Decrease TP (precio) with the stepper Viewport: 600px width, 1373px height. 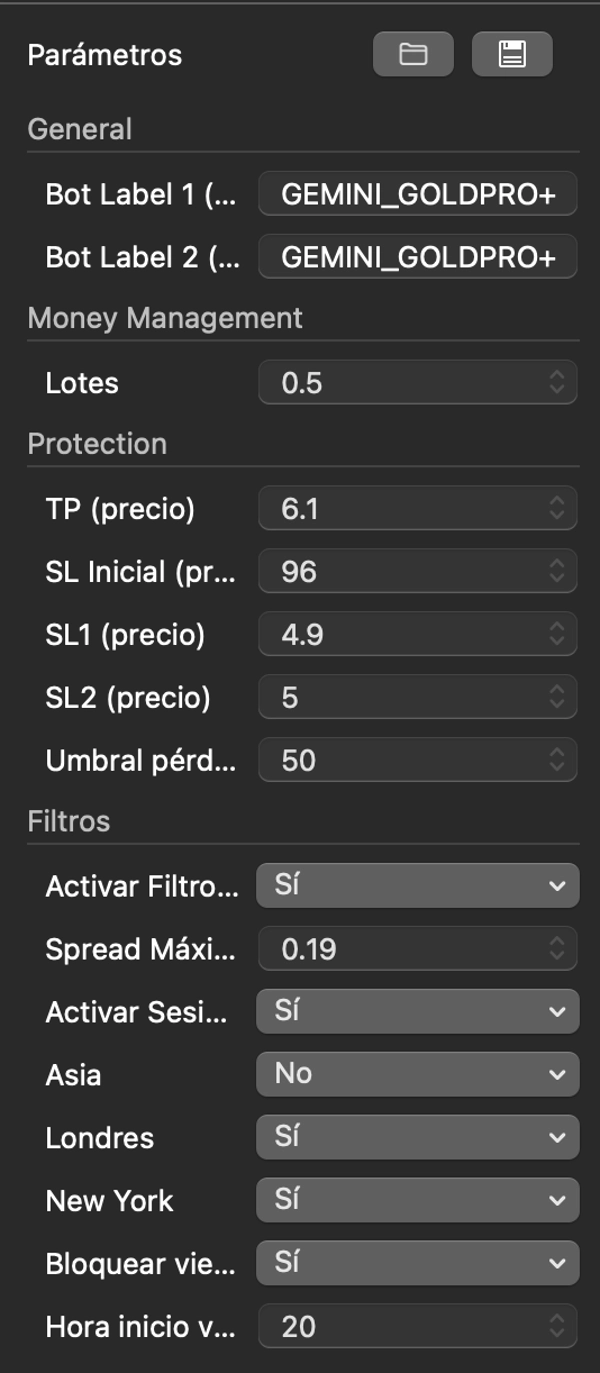tap(559, 513)
